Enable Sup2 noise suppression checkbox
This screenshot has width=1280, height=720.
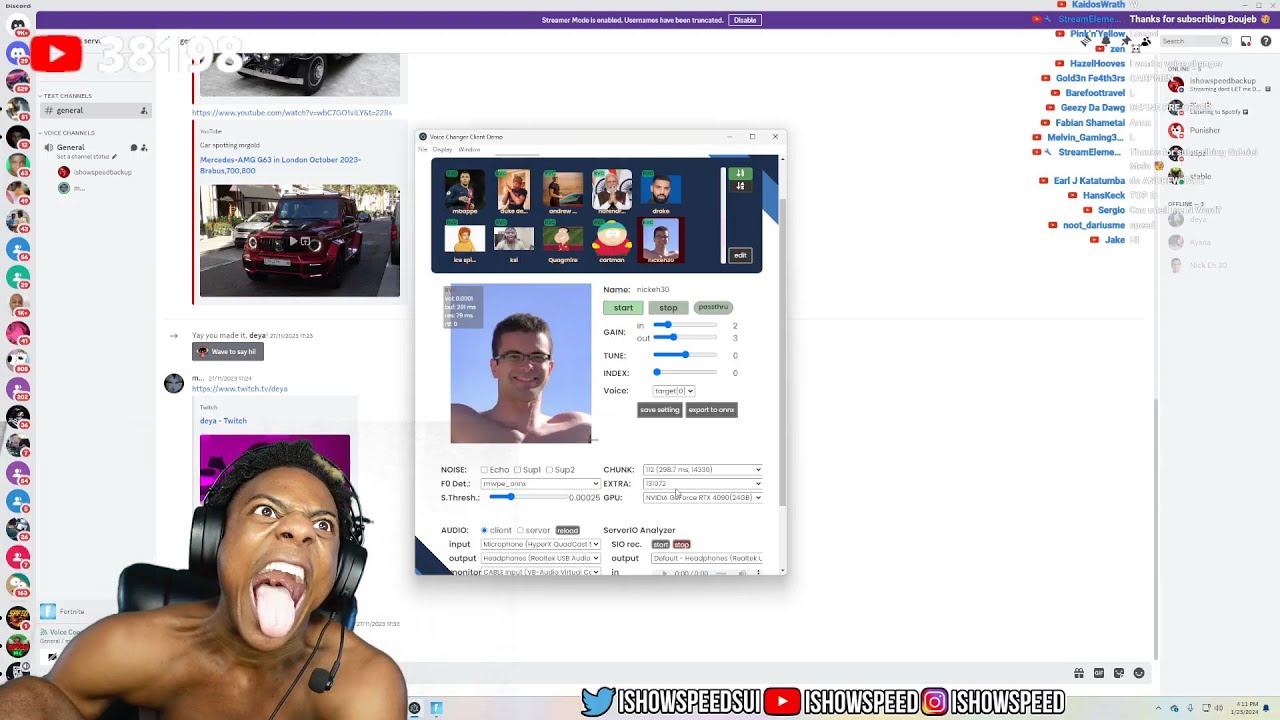tap(549, 470)
